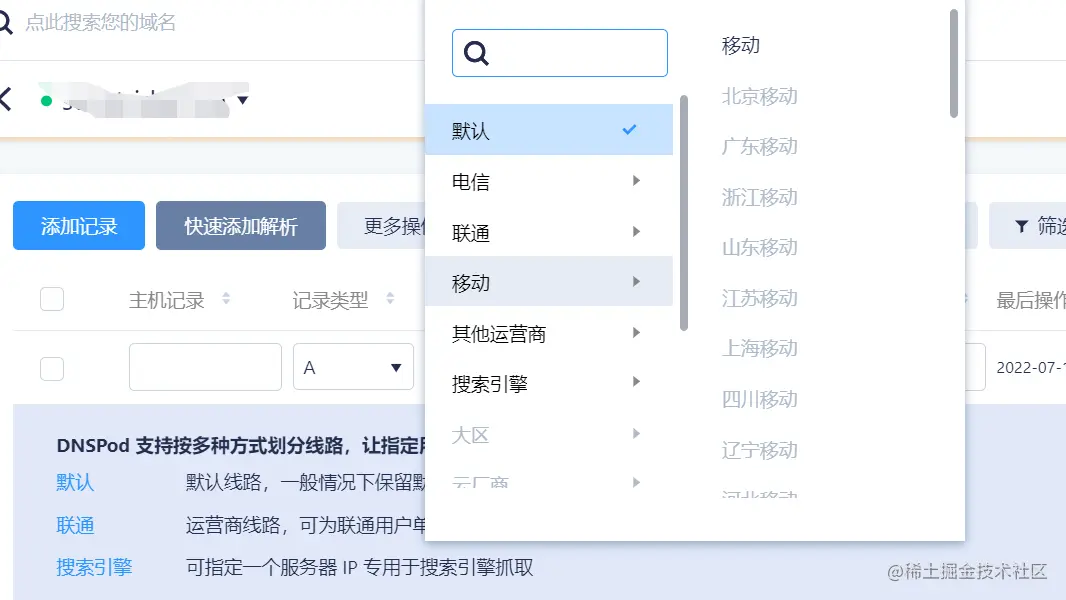Click the search icon in the line dropdown

476,53
